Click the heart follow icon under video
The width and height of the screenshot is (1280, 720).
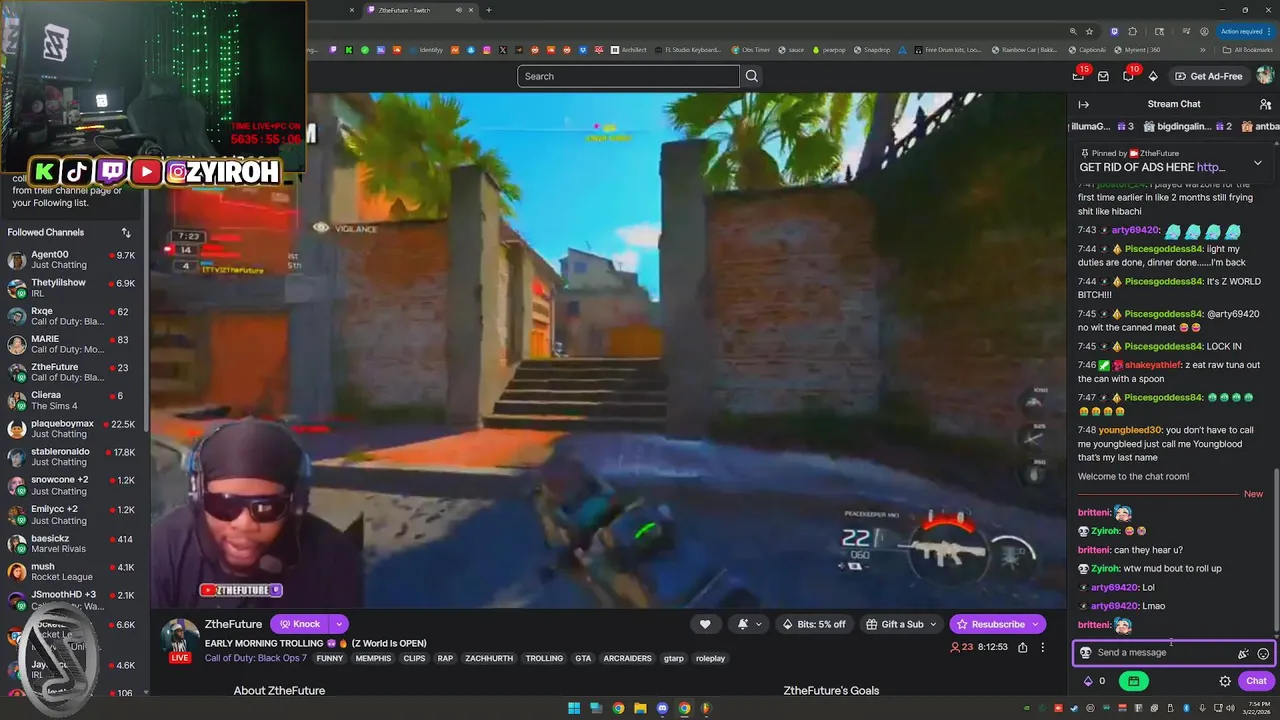click(x=705, y=624)
